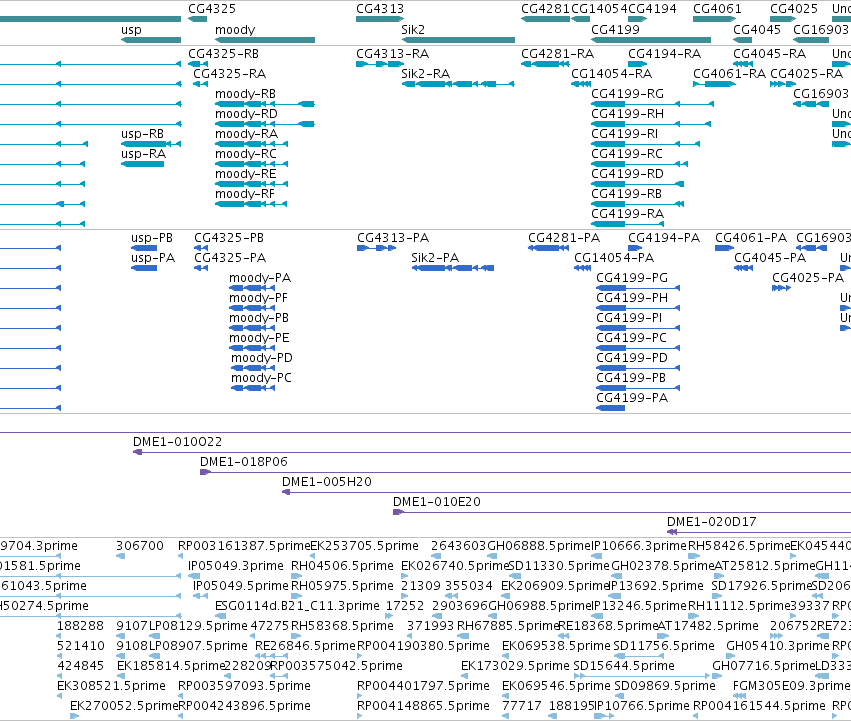Select protein usp-PB
This screenshot has height=721, width=851.
[152, 238]
